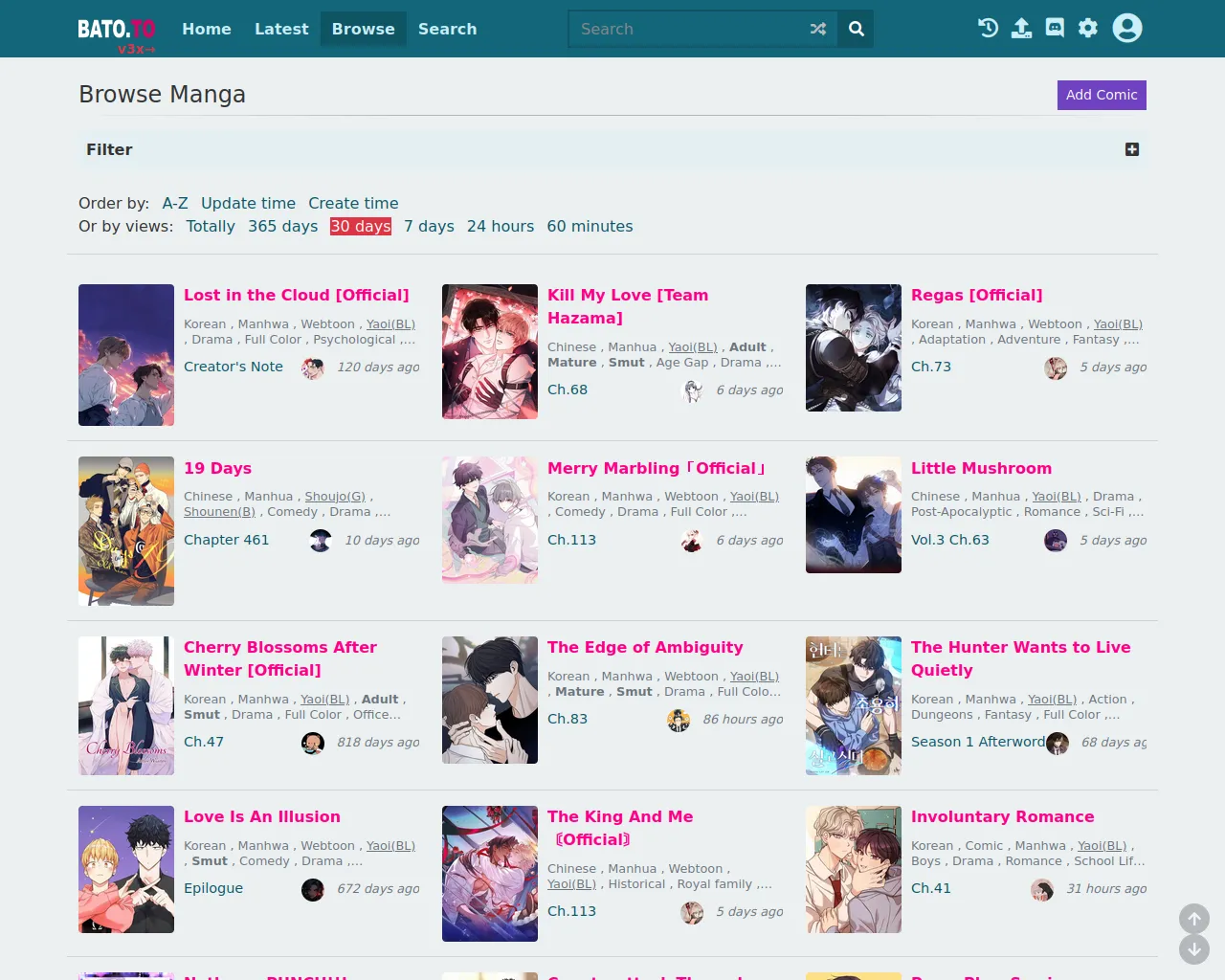Open the Home navigation item
1225x980 pixels.
(207, 29)
